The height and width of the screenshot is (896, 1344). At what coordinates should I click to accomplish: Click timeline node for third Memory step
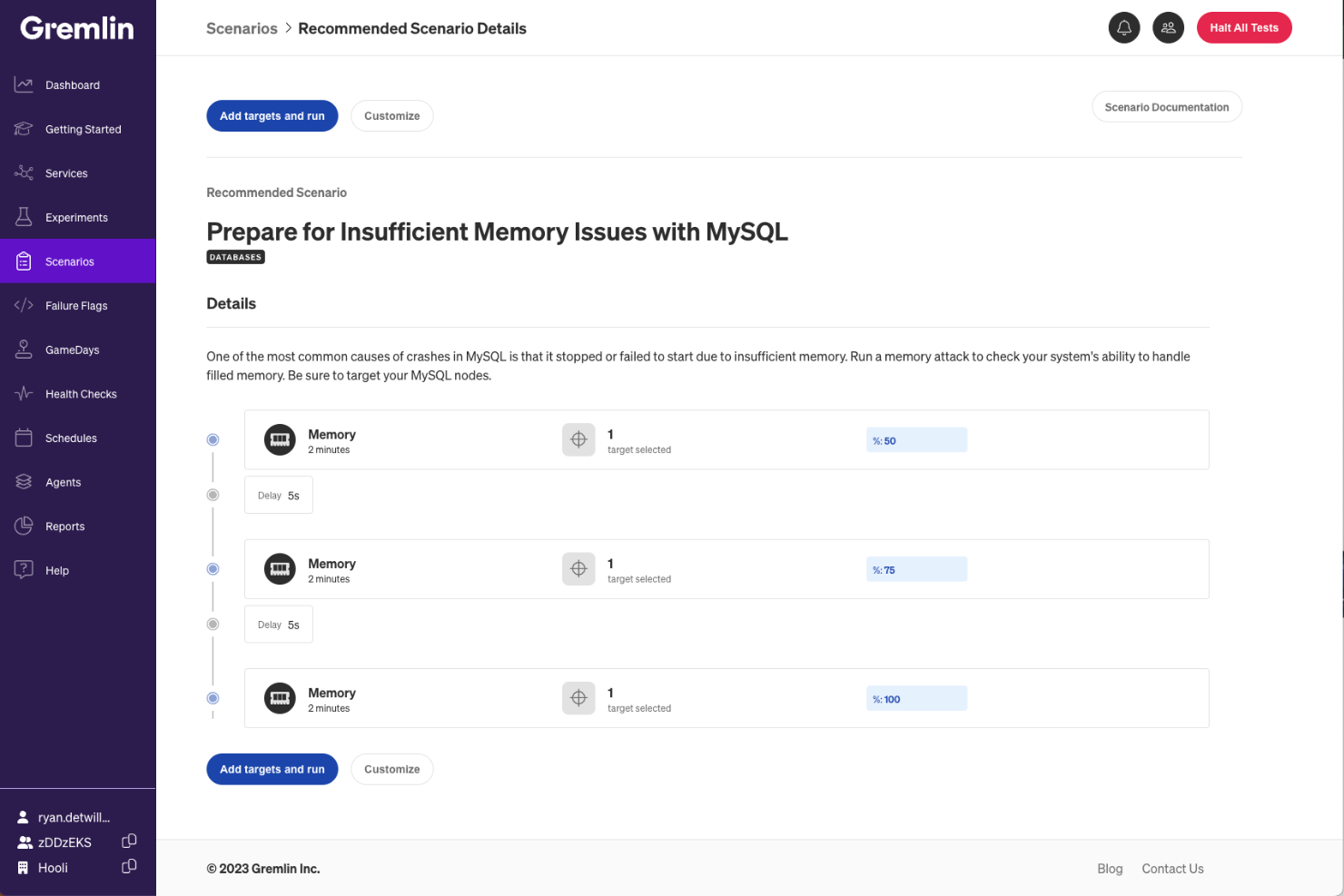(x=212, y=698)
